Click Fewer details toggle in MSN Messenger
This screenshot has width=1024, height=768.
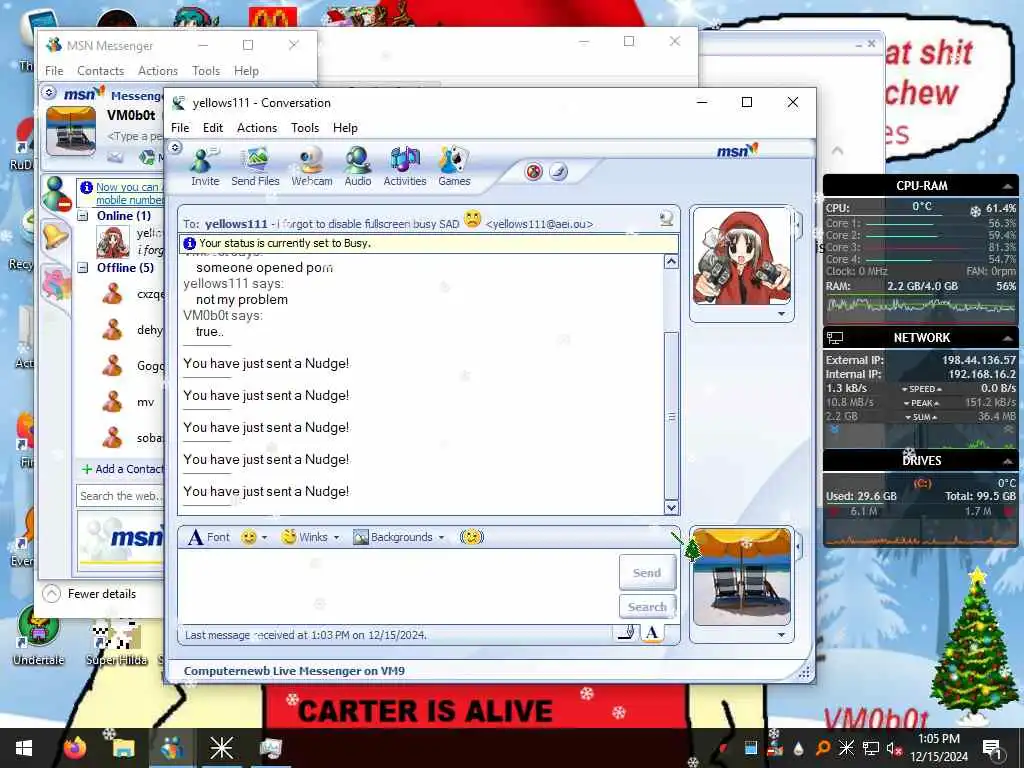pyautogui.click(x=89, y=594)
